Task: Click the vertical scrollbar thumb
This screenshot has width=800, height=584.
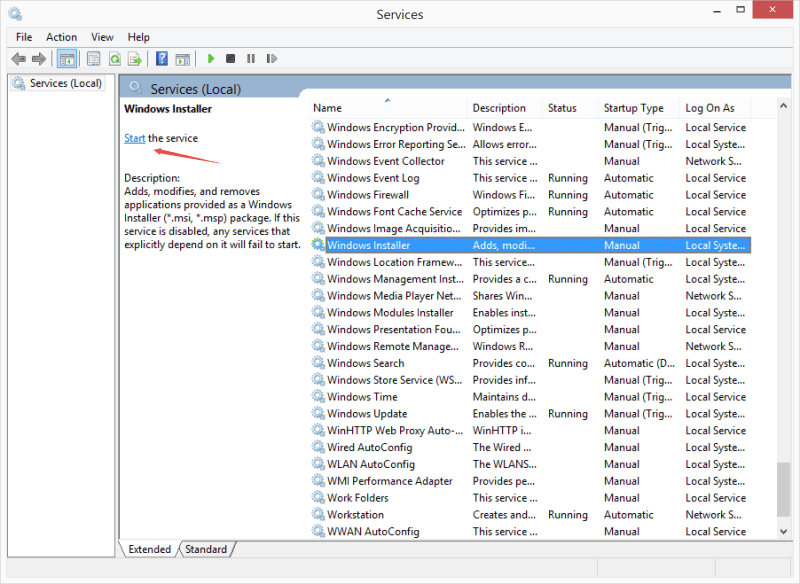Action: [783, 489]
